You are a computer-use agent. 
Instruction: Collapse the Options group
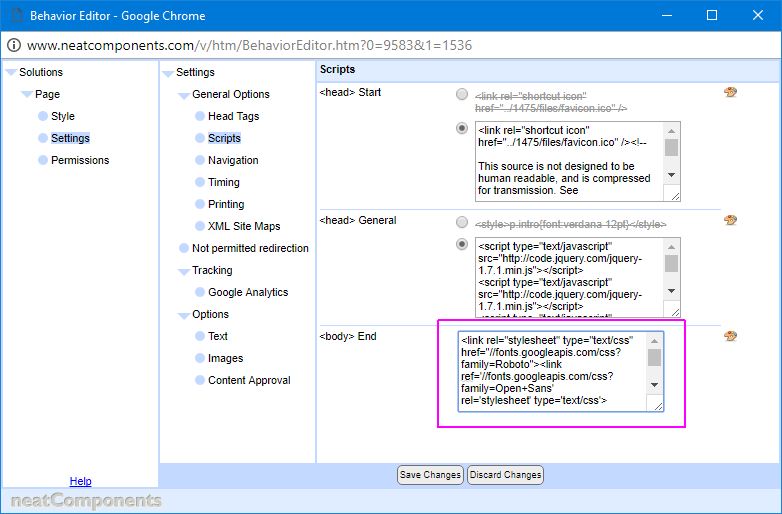pos(184,315)
